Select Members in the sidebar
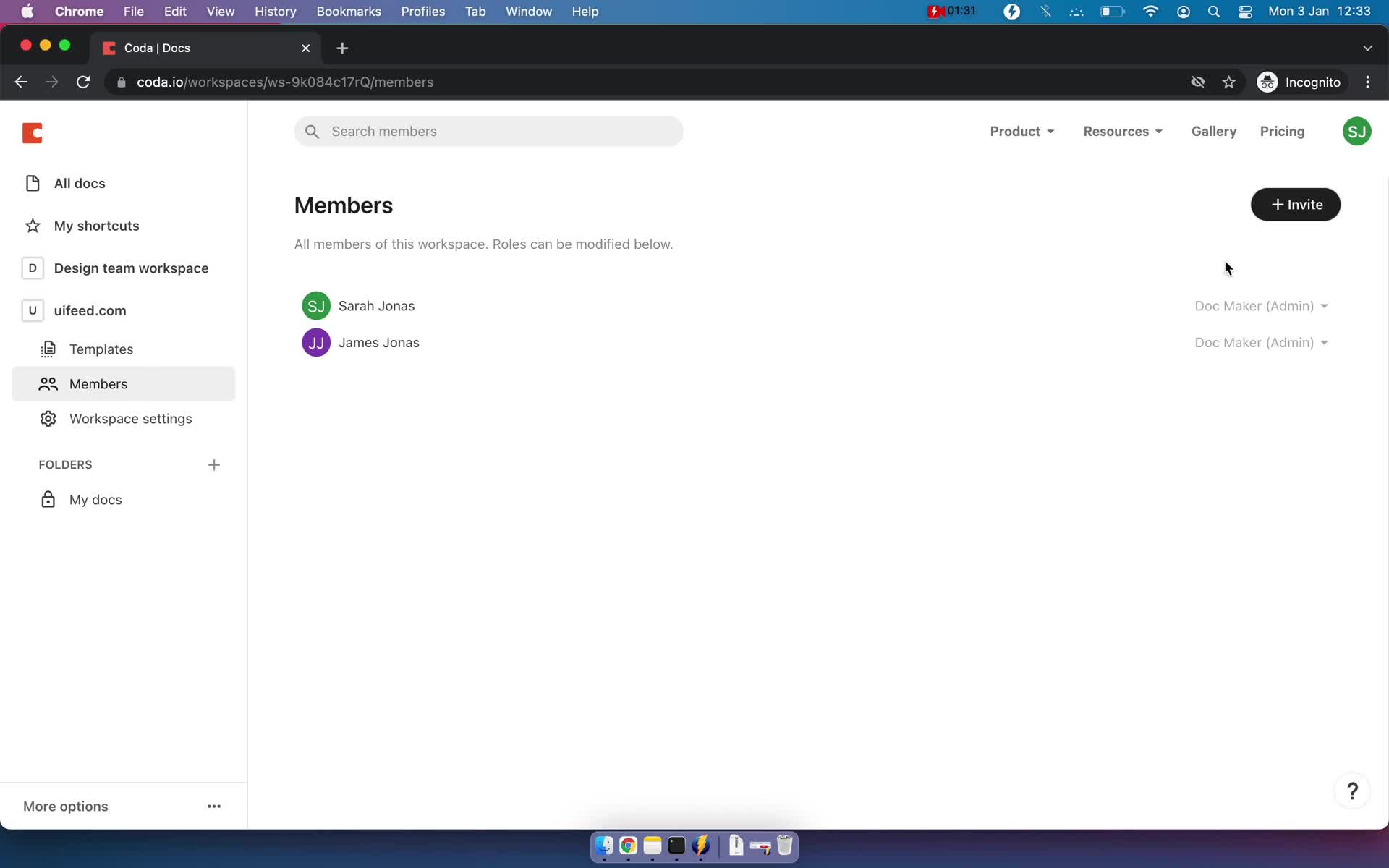 tap(123, 384)
